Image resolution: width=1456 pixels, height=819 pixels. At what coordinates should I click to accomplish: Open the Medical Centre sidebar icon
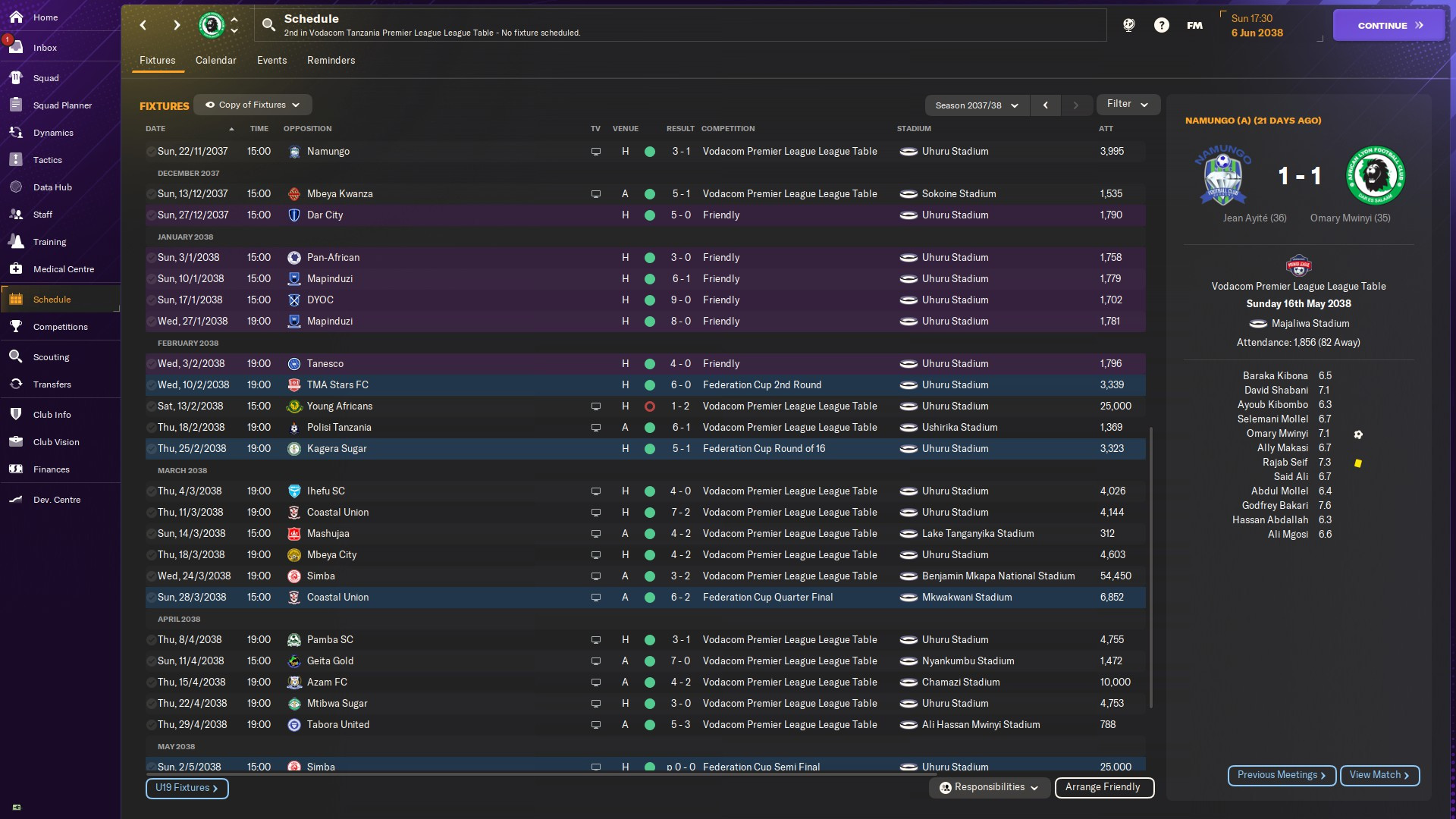click(x=16, y=269)
